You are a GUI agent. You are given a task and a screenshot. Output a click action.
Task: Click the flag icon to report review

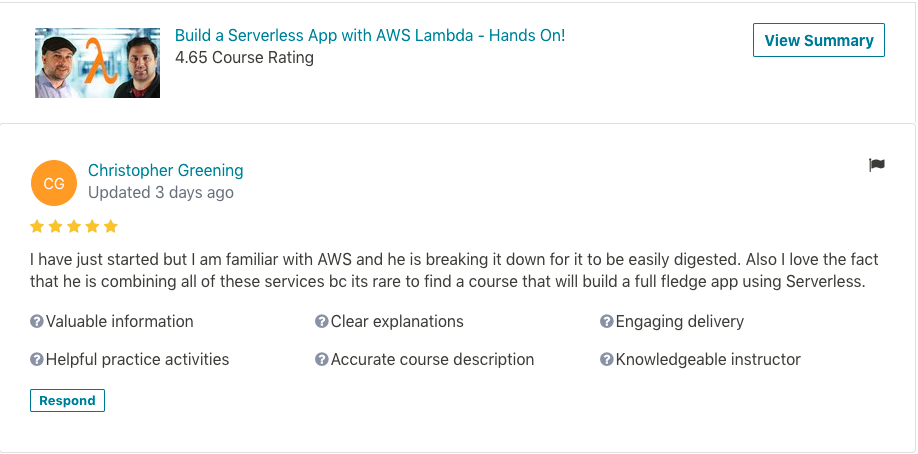point(877,165)
